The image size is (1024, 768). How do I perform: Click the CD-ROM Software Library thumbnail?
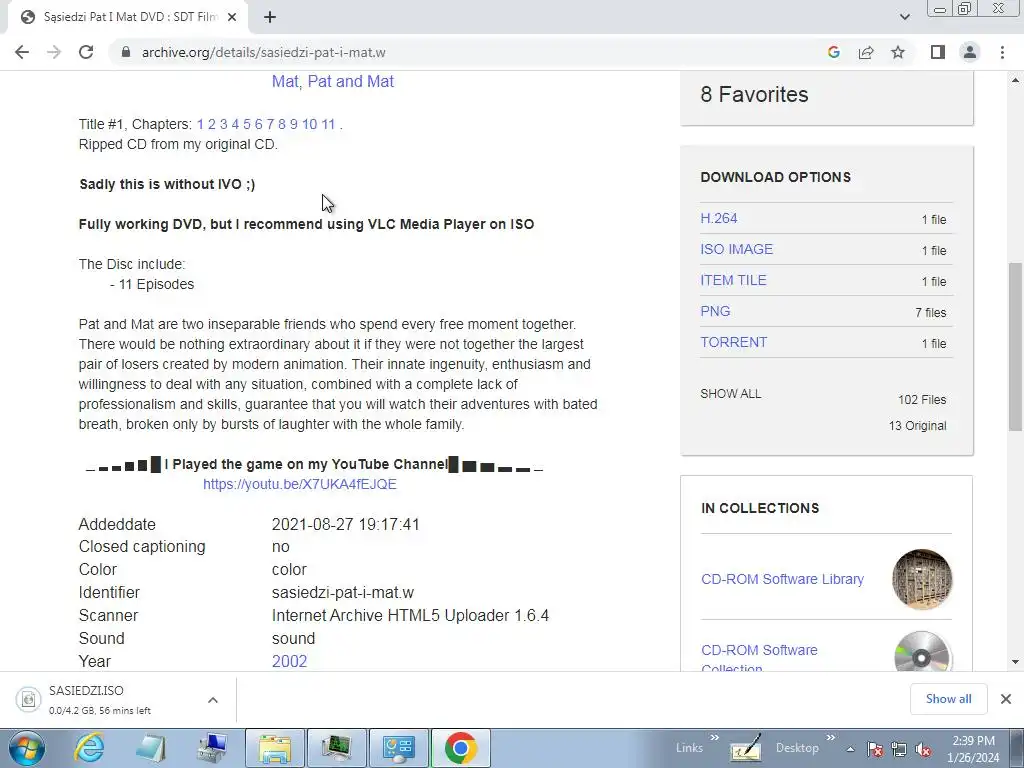922,579
